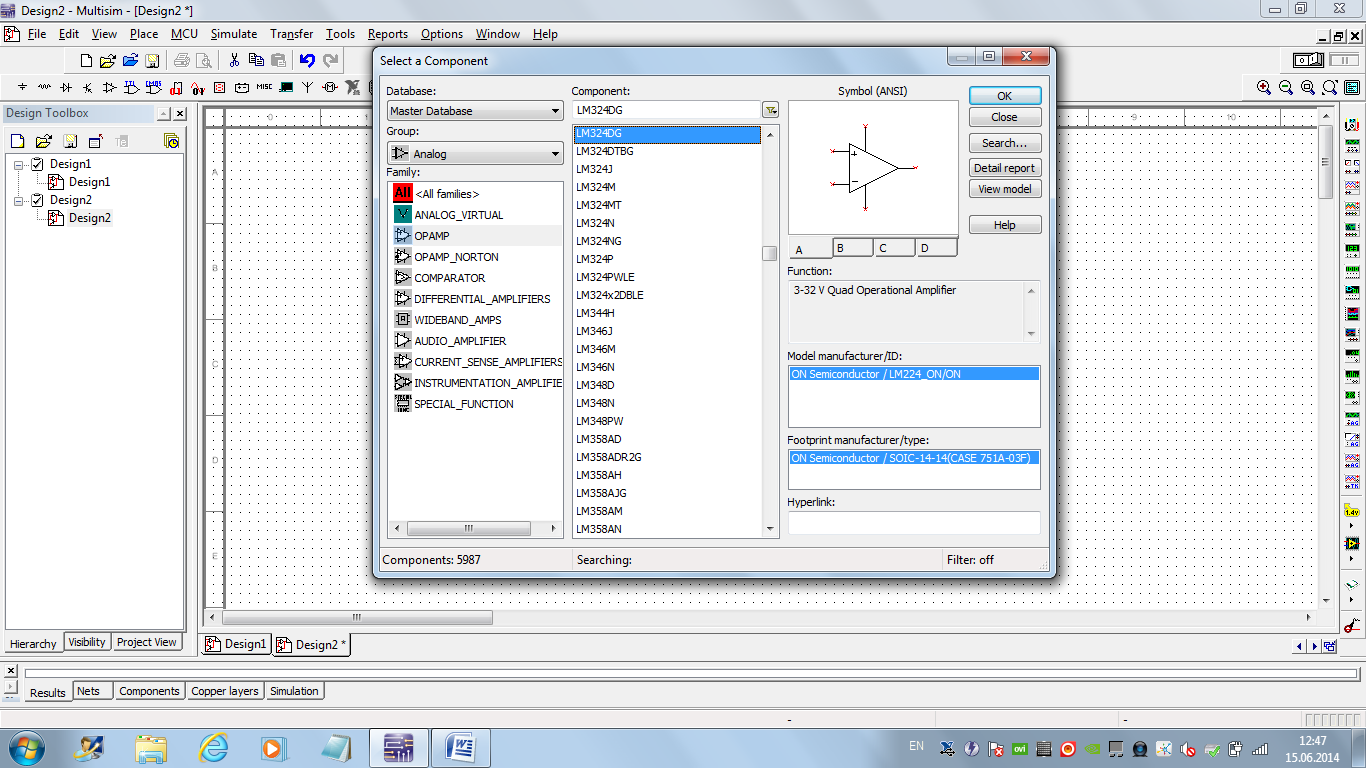Screen dimensions: 1366x768
Task: Open the Transfer menu
Action: click(x=291, y=34)
